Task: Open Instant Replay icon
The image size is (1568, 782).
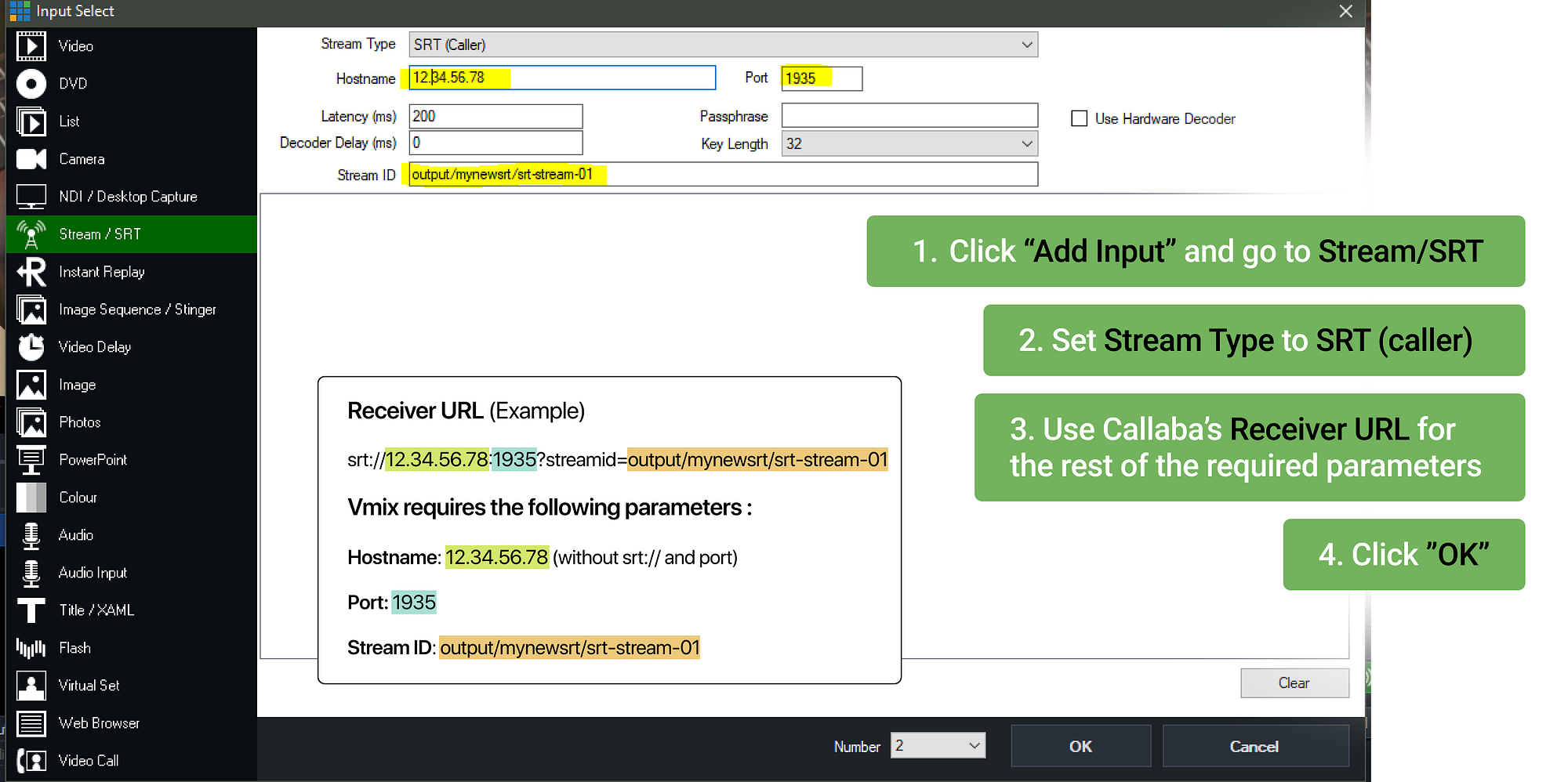Action: click(x=31, y=271)
